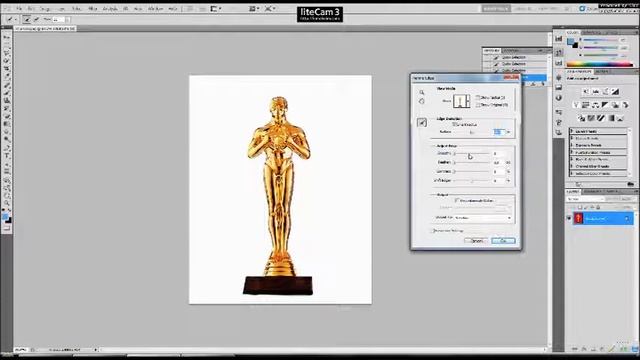Image resolution: width=640 pixels, height=360 pixels.
Task: Select the Horizontal Type tool in toolbox
Action: tap(7, 155)
